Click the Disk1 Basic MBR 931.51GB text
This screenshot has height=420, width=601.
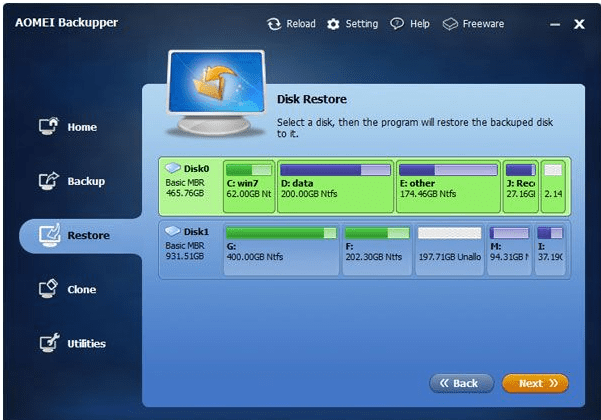[185, 251]
